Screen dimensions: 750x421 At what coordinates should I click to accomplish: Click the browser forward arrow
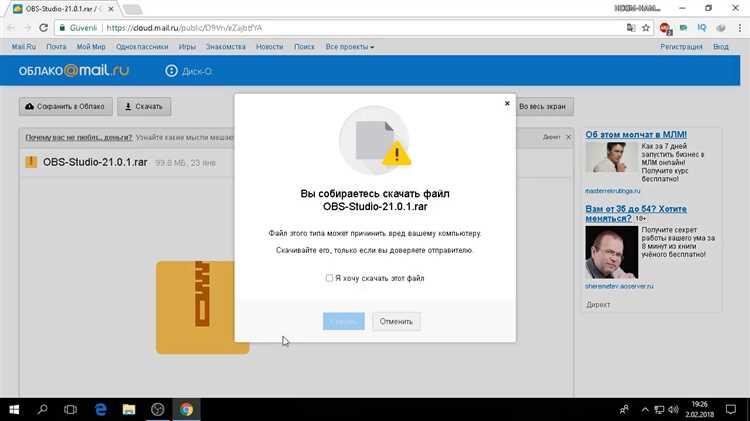click(27, 28)
